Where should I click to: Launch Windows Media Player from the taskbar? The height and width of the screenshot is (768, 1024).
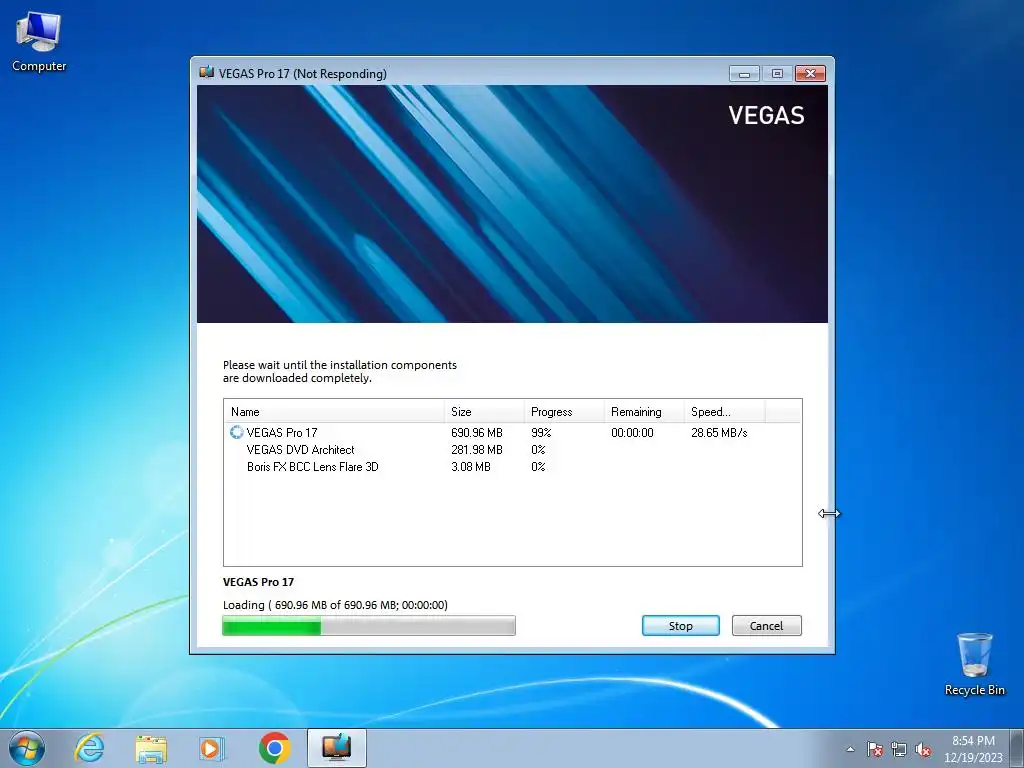coord(212,748)
